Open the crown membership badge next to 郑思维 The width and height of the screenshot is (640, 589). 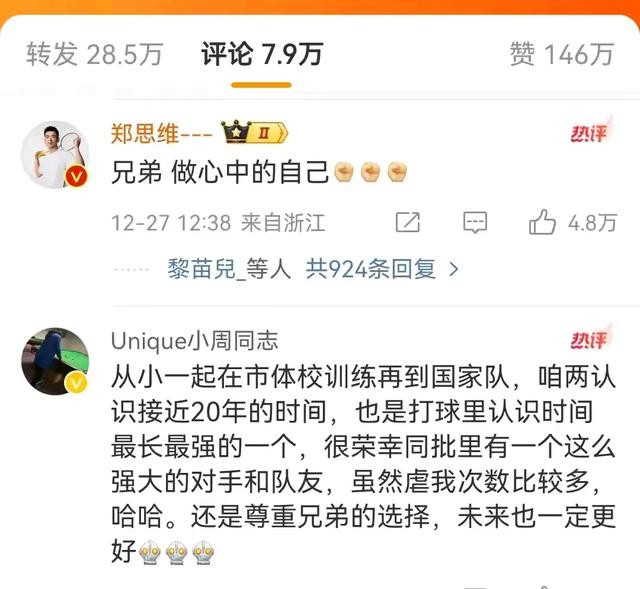(x=254, y=132)
